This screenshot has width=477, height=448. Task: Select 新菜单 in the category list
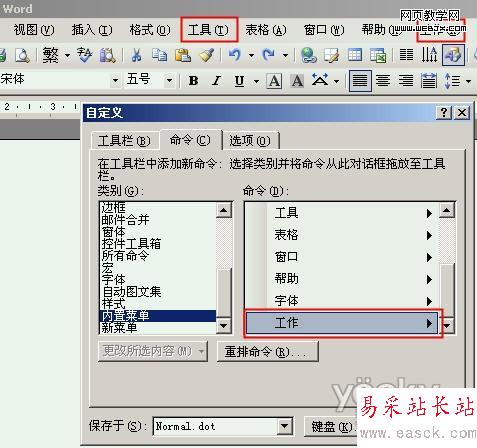[158, 328]
